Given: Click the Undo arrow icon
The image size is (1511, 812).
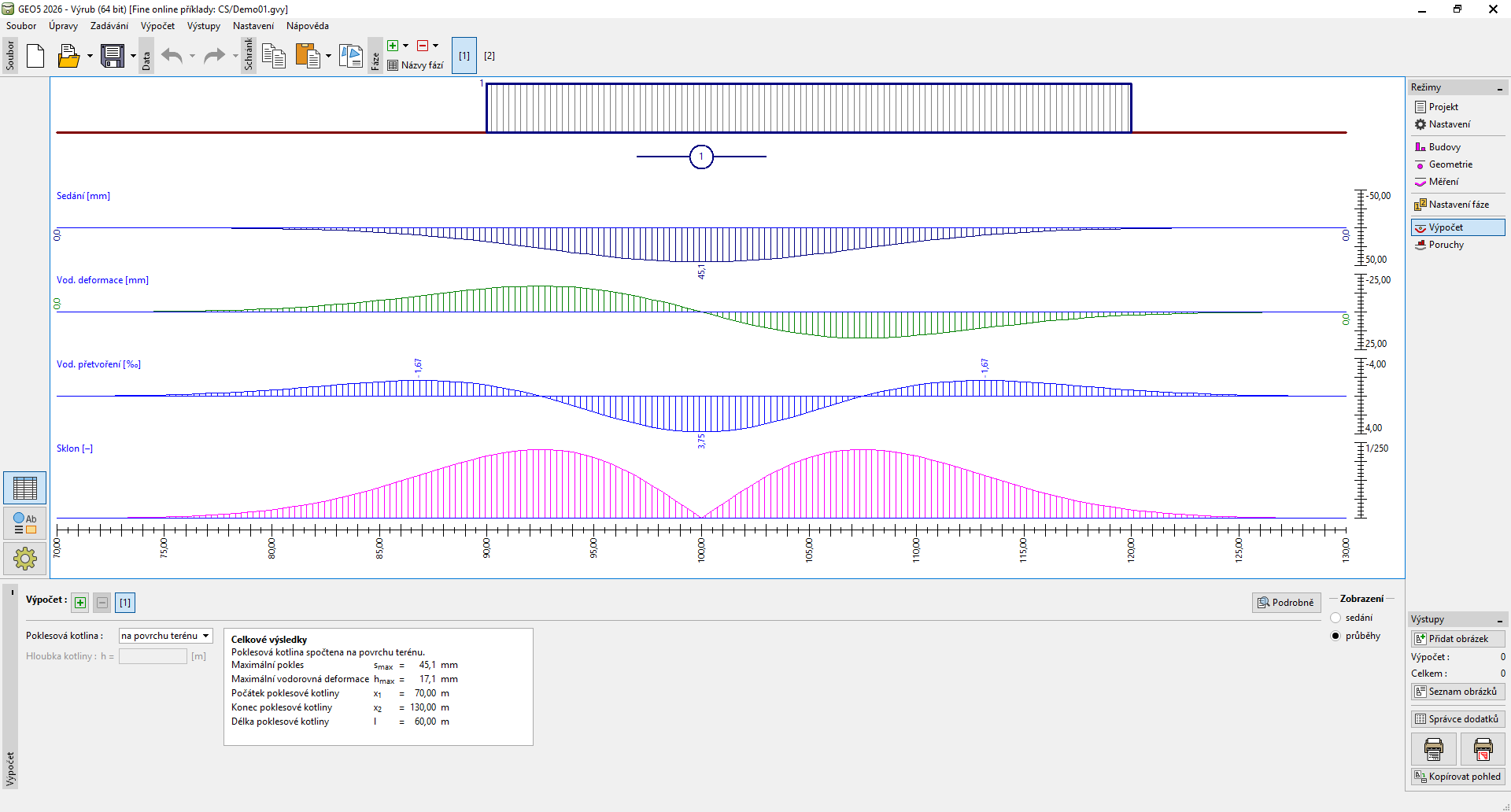Looking at the screenshot, I should click(x=172, y=56).
